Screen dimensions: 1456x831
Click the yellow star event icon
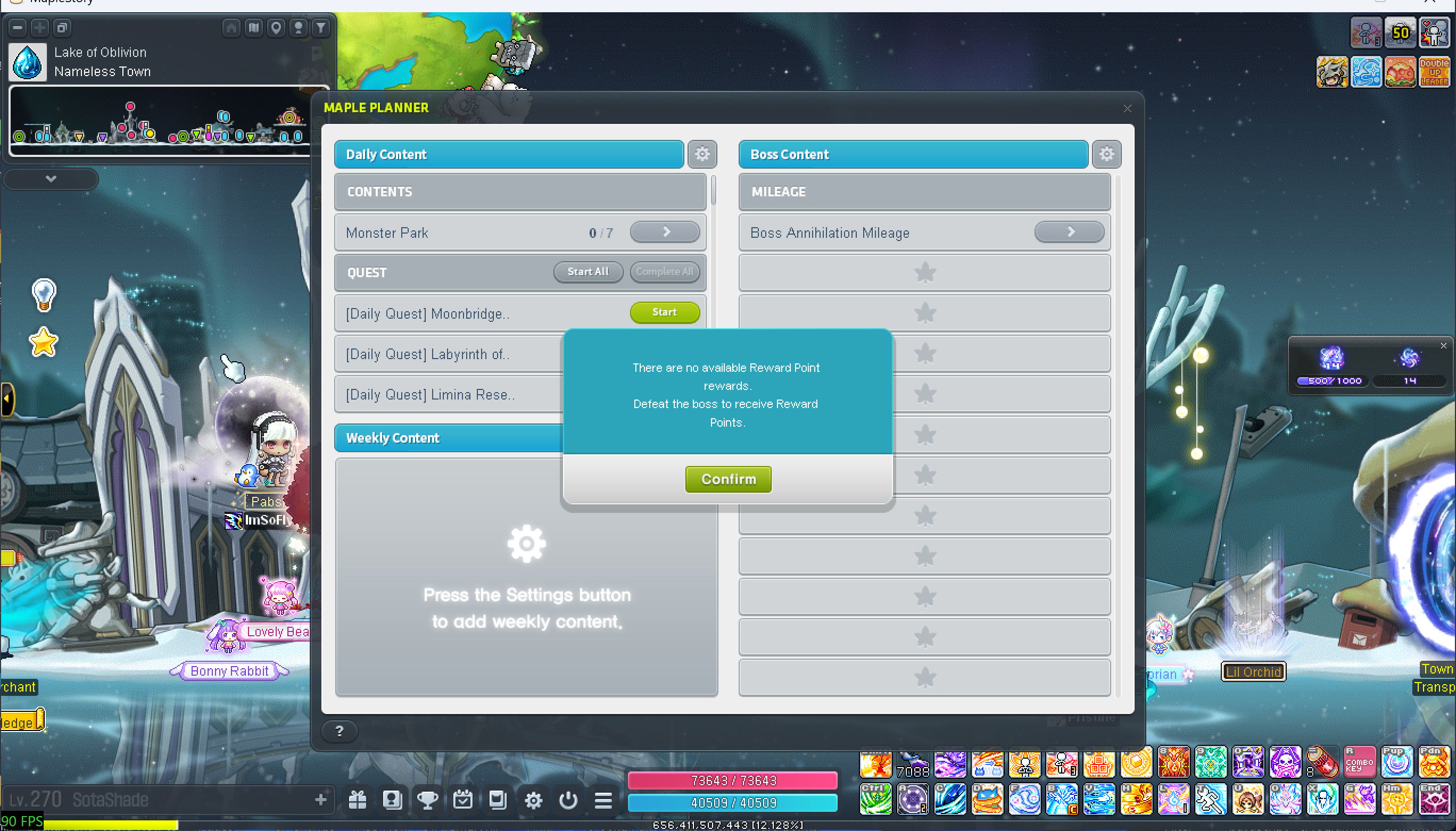pyautogui.click(x=44, y=343)
